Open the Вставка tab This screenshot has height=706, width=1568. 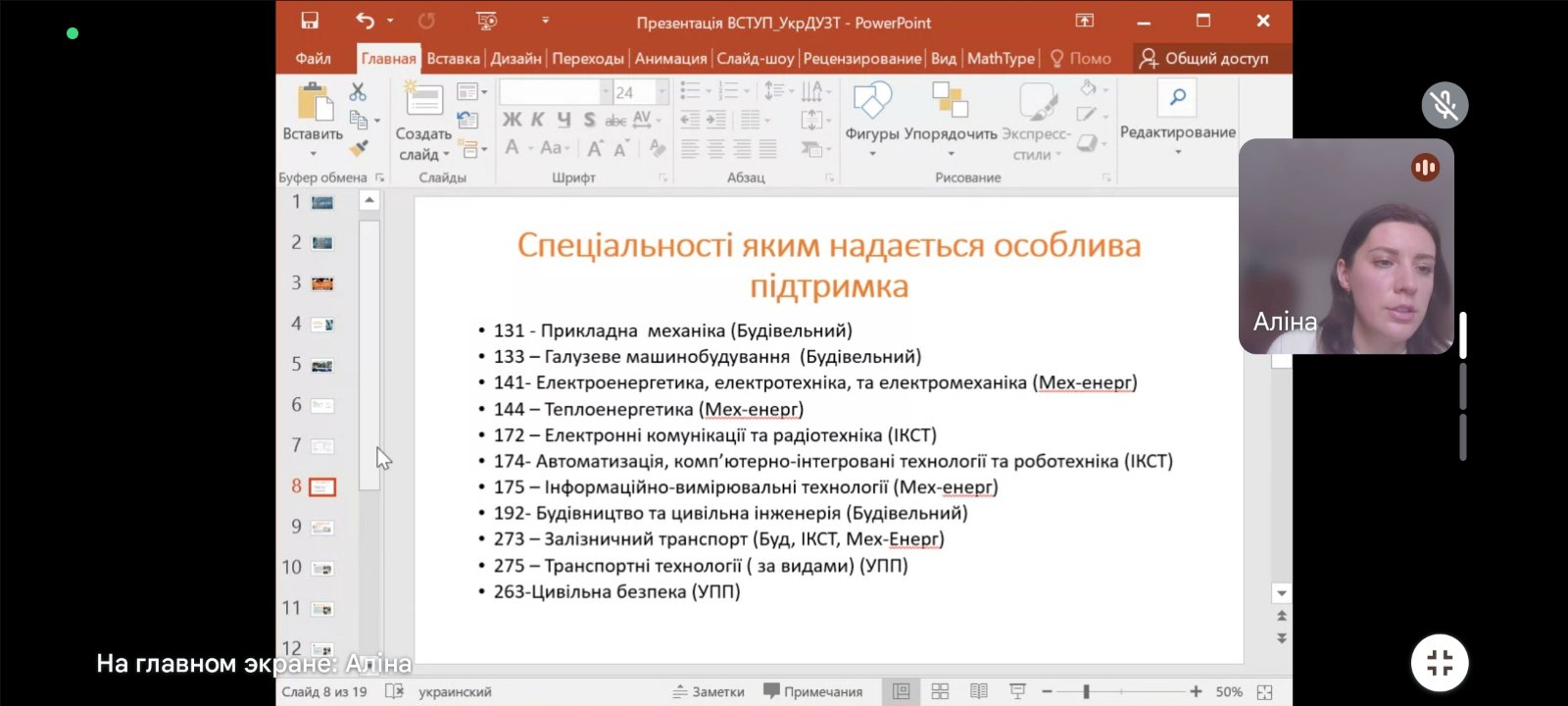tap(453, 59)
